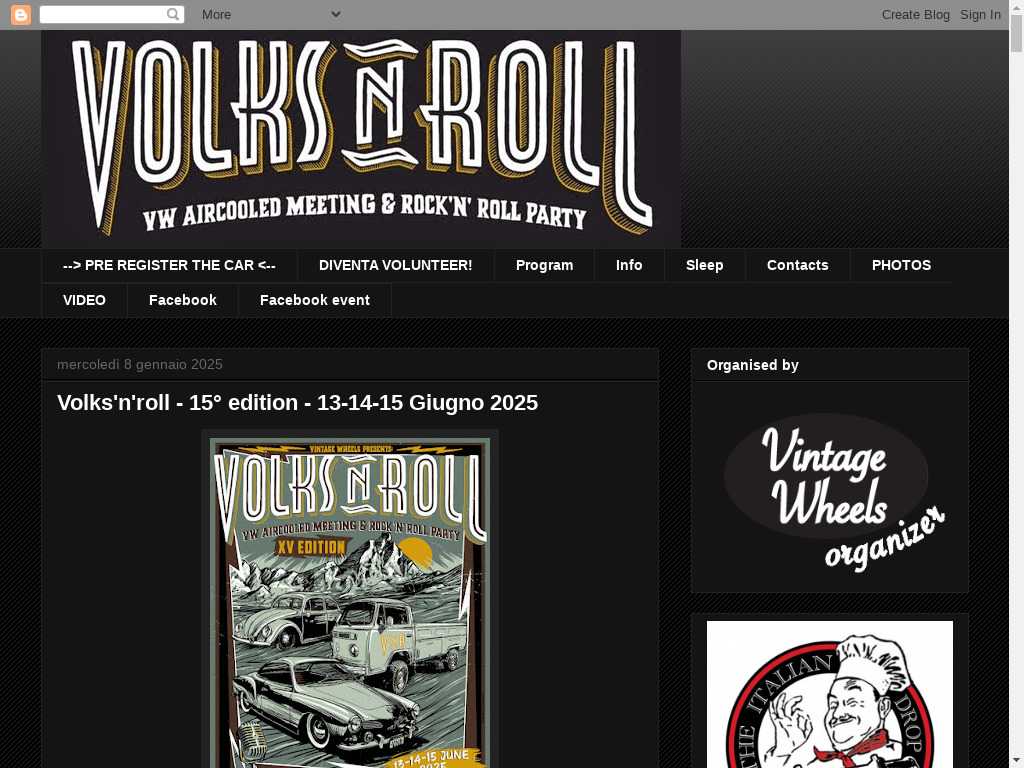Open the PRE REGISTER THE CAR page

tap(169, 265)
